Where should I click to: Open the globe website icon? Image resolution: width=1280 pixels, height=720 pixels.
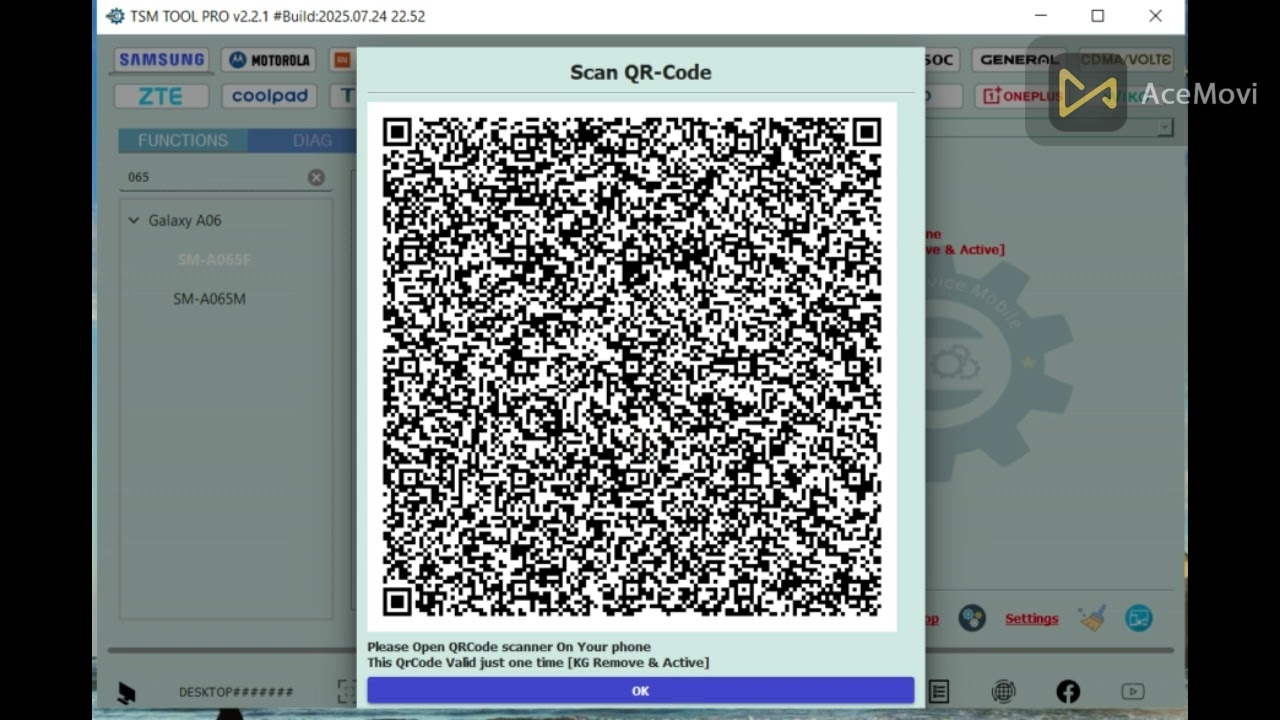point(1004,691)
